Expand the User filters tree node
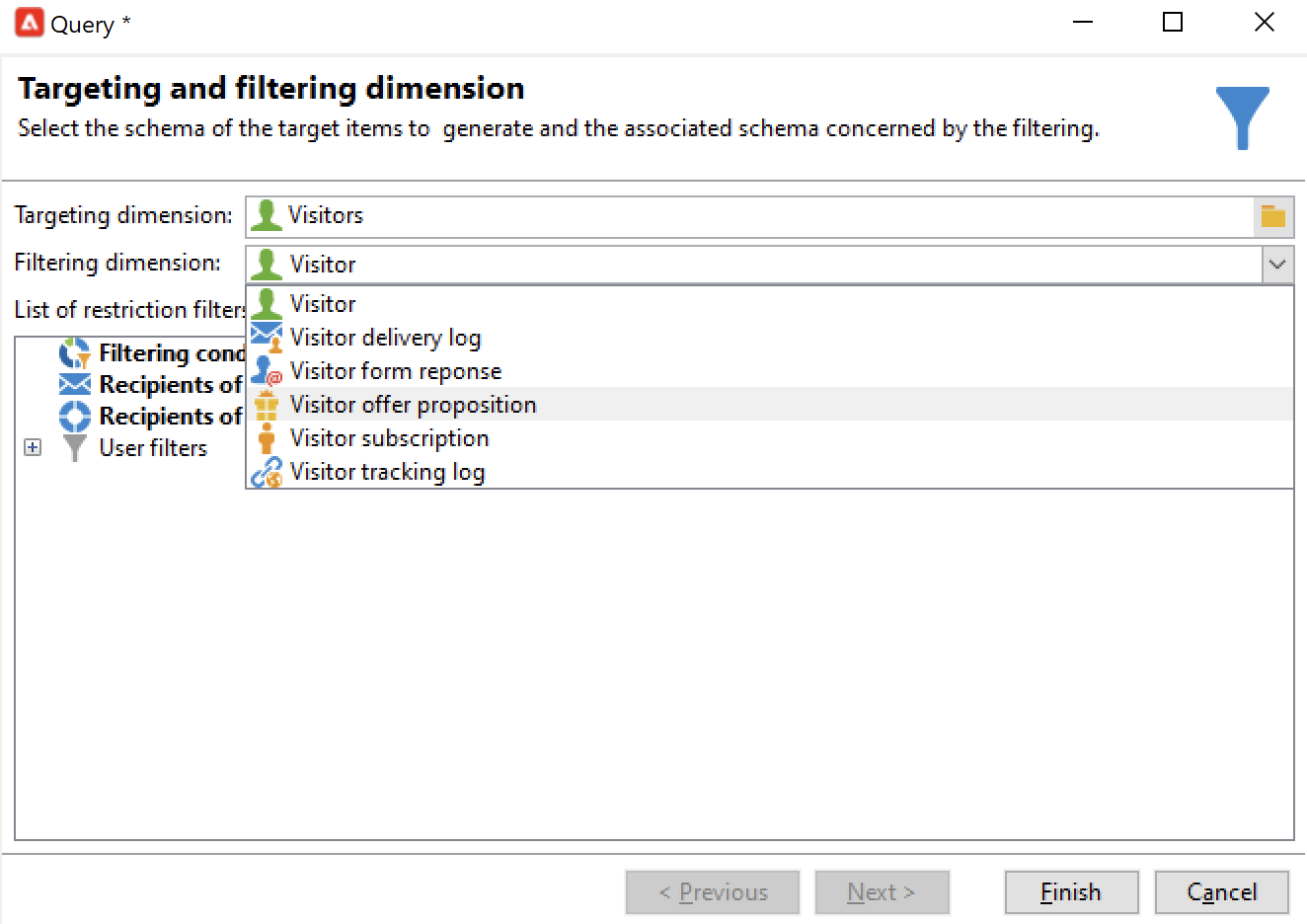Image resolution: width=1307 pixels, height=924 pixels. pos(33,448)
